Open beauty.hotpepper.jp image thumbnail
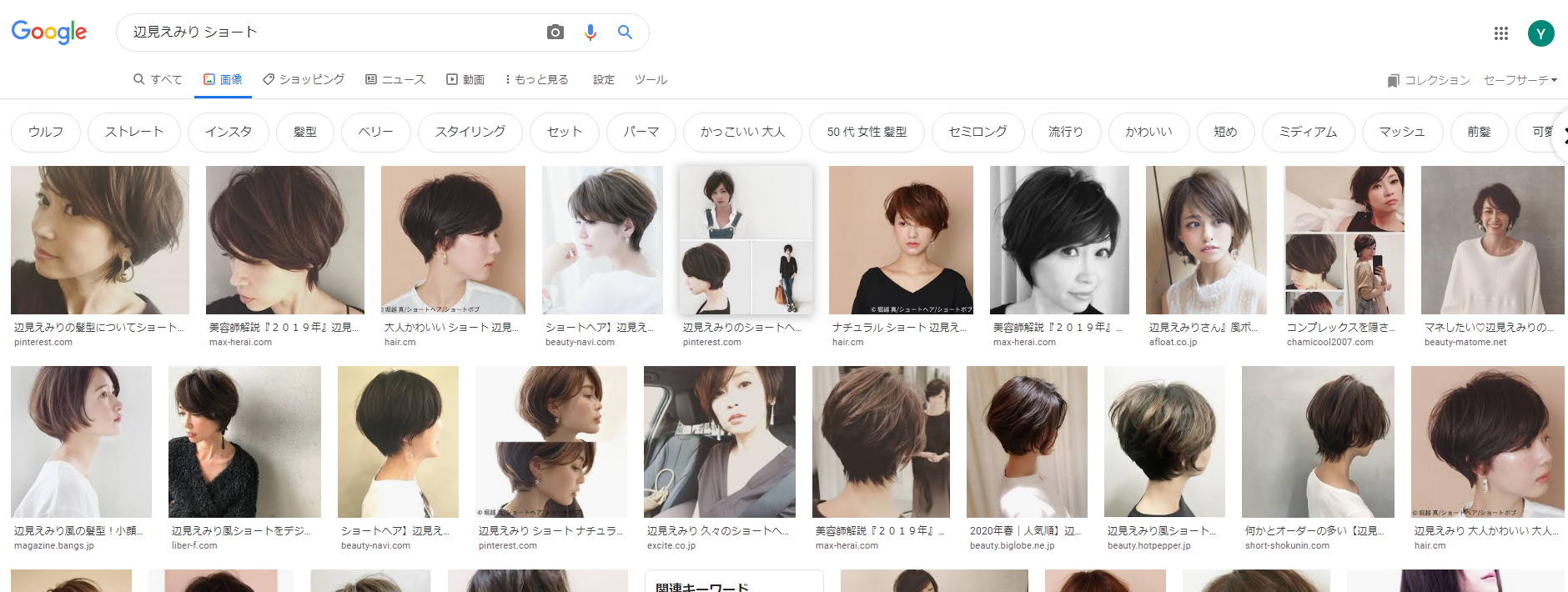 pyautogui.click(x=1164, y=442)
